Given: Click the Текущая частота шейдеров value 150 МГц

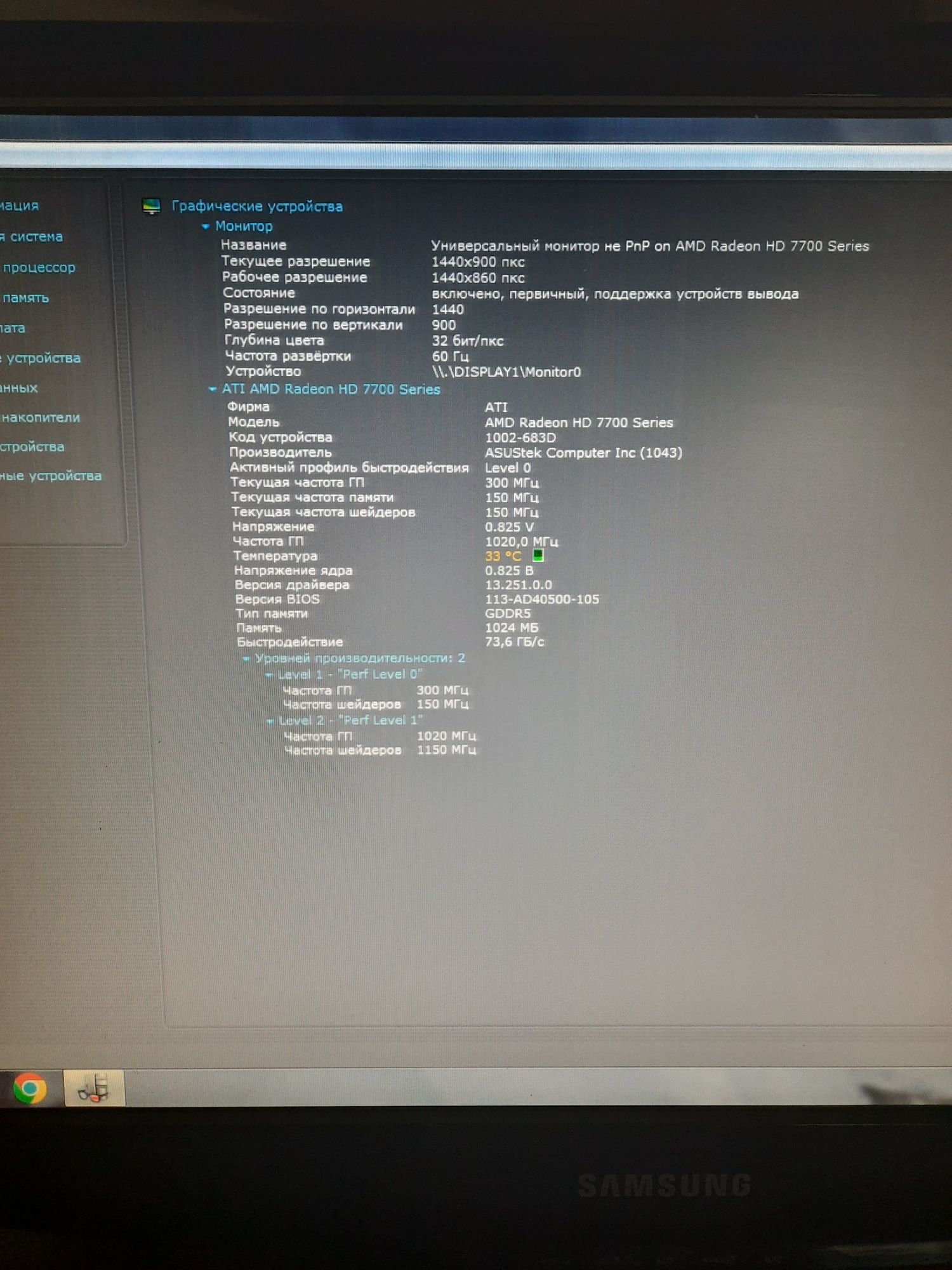Looking at the screenshot, I should (x=512, y=512).
